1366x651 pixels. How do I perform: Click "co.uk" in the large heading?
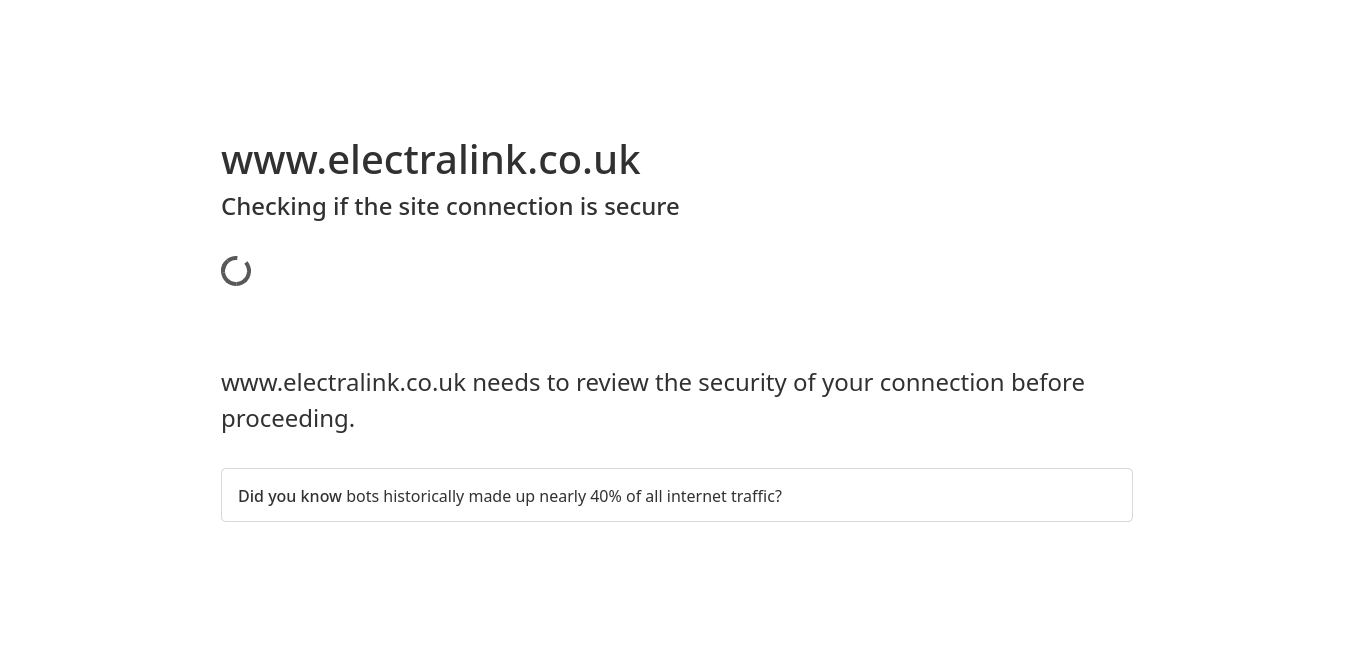click(589, 160)
